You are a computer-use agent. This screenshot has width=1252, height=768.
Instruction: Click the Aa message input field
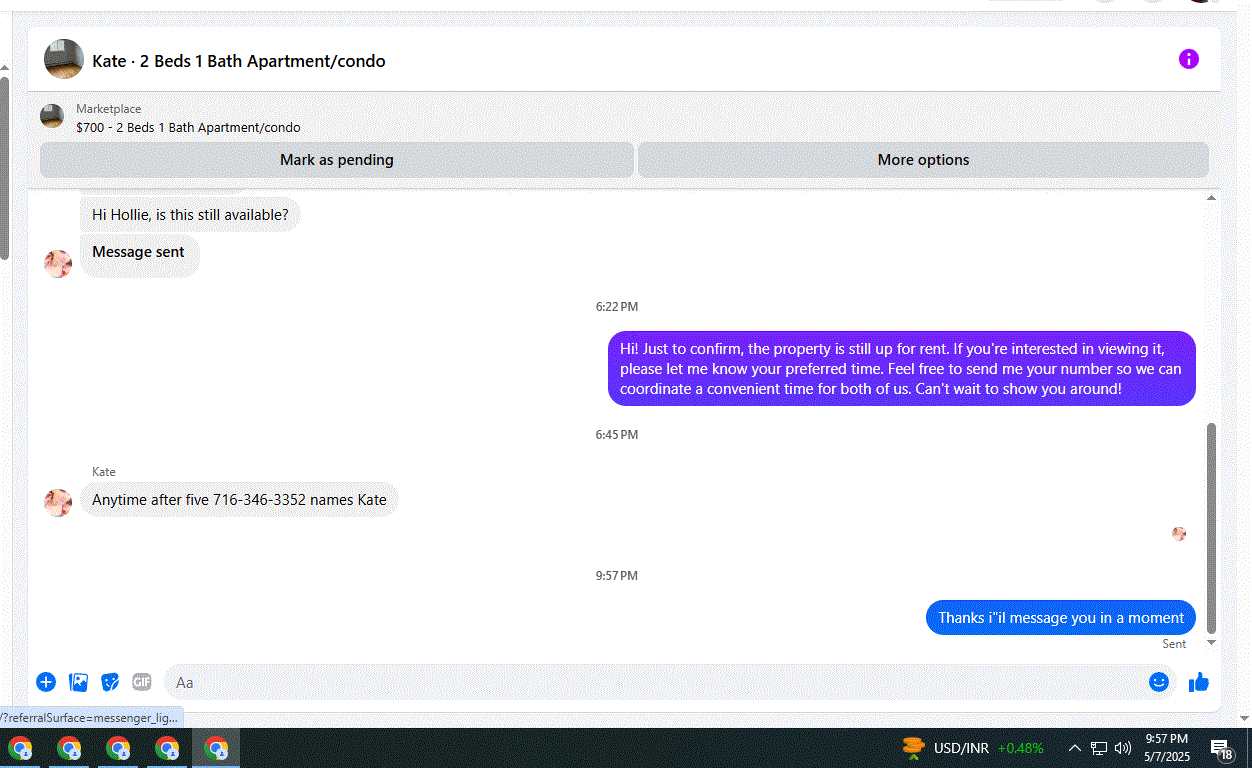(655, 682)
